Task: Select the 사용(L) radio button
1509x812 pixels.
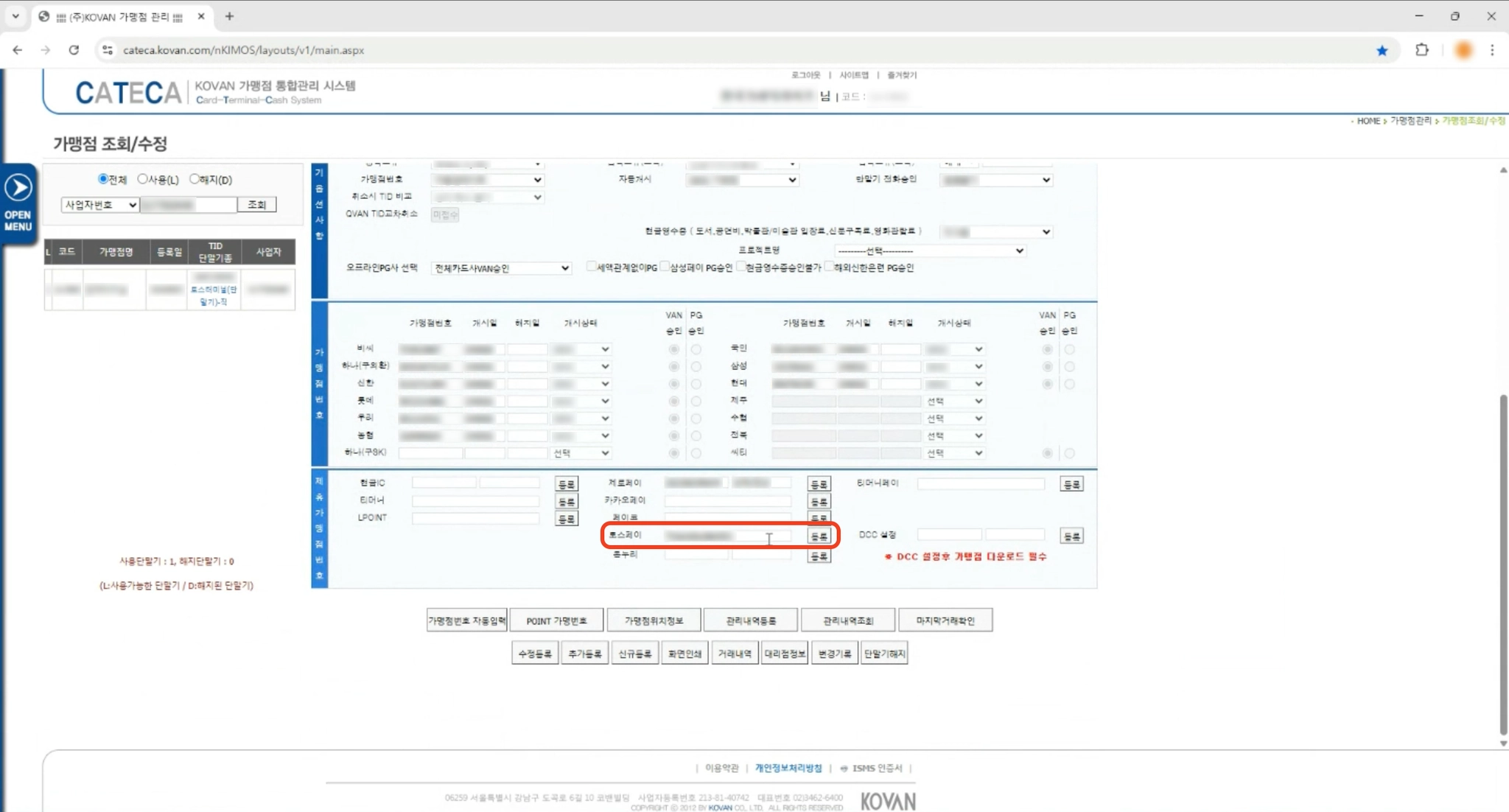Action: pyautogui.click(x=143, y=179)
